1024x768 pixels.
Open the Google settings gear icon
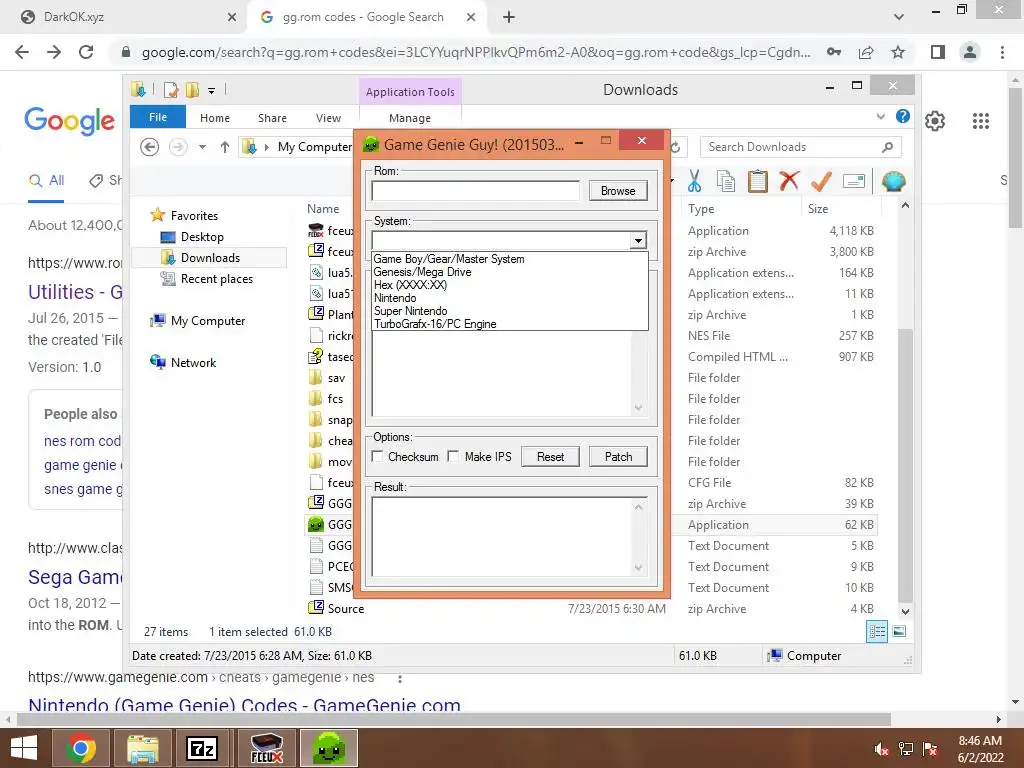(935, 121)
